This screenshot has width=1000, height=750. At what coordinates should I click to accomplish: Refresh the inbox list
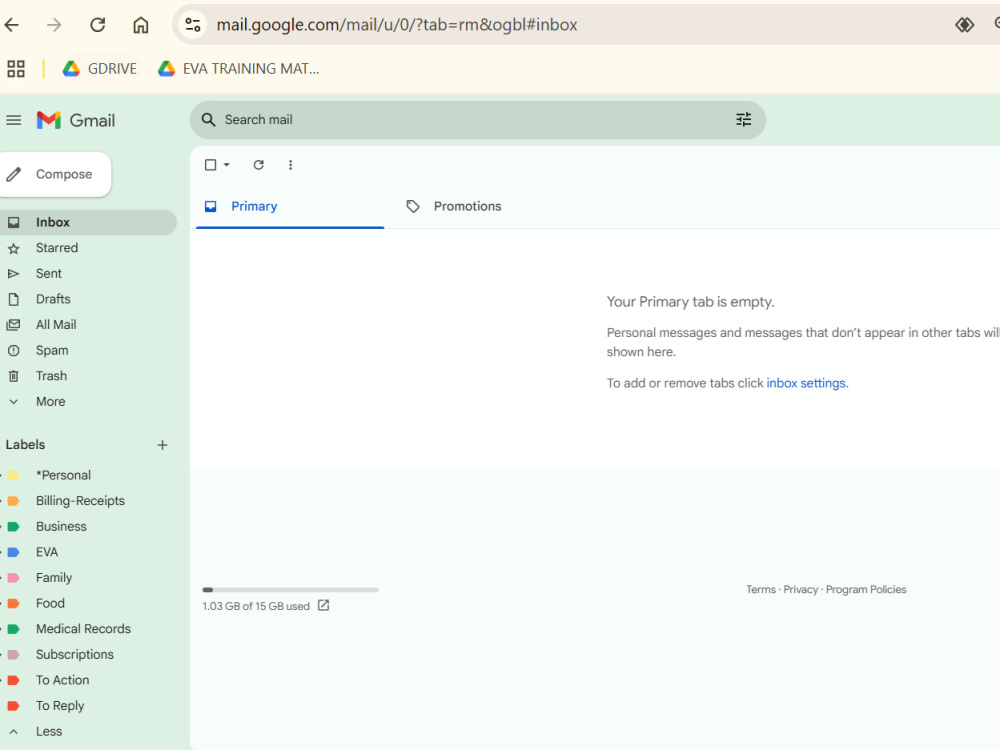coord(258,165)
